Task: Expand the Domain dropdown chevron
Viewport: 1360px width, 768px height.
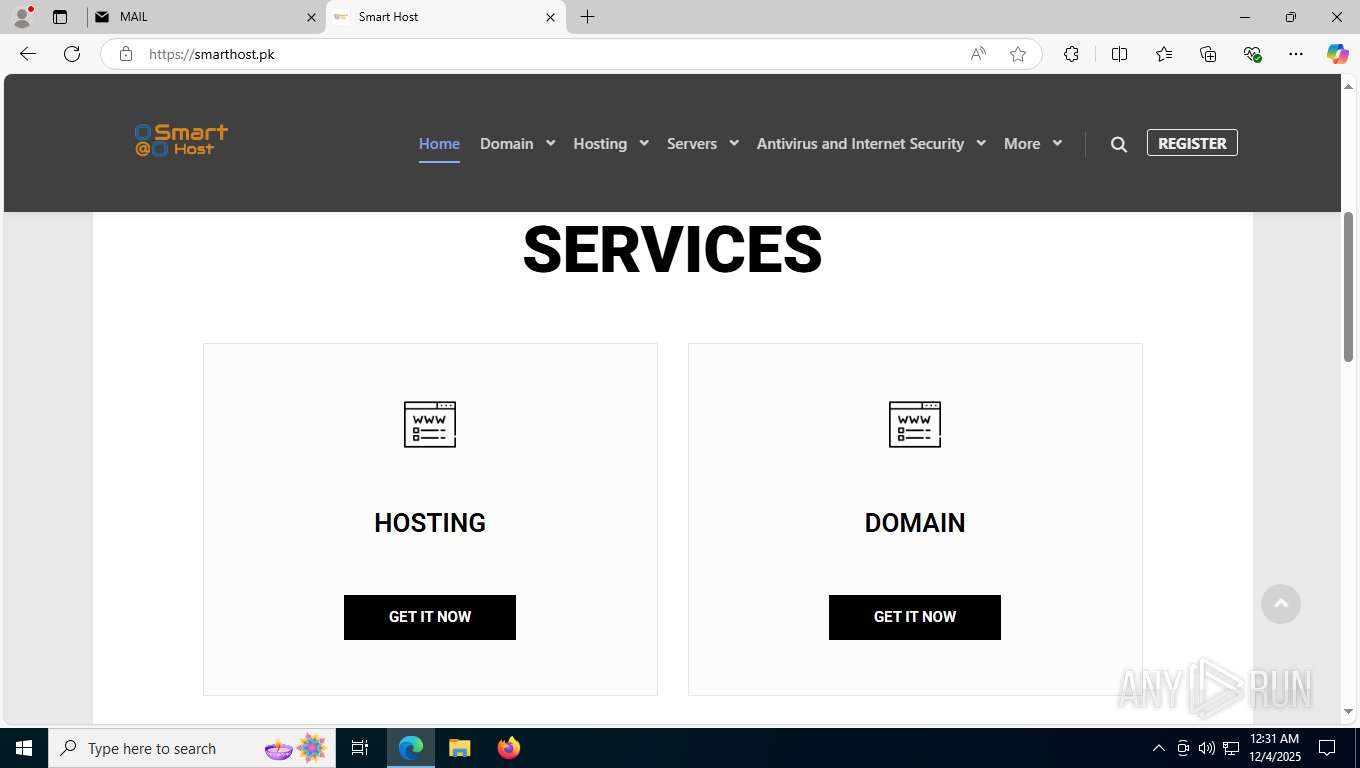Action: click(550, 143)
